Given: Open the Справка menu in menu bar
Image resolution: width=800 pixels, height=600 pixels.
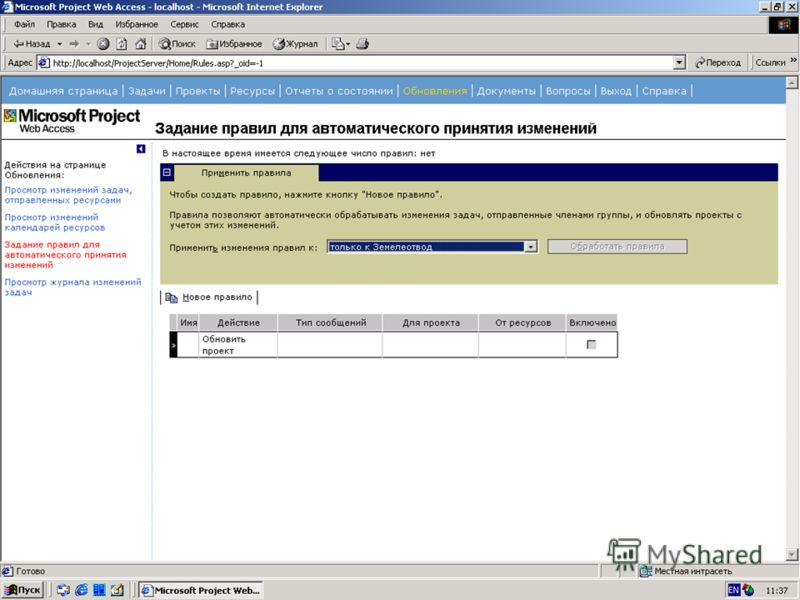Looking at the screenshot, I should click(228, 24).
